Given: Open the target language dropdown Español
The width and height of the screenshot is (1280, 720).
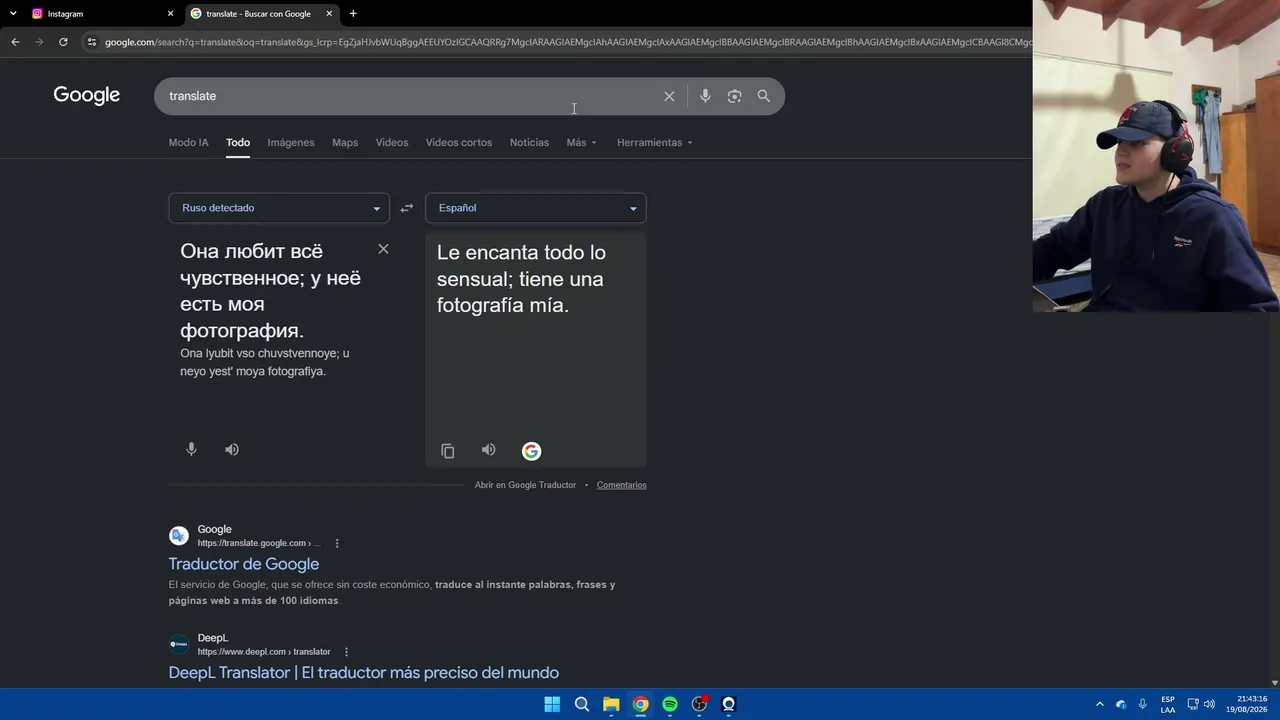Looking at the screenshot, I should pos(536,208).
